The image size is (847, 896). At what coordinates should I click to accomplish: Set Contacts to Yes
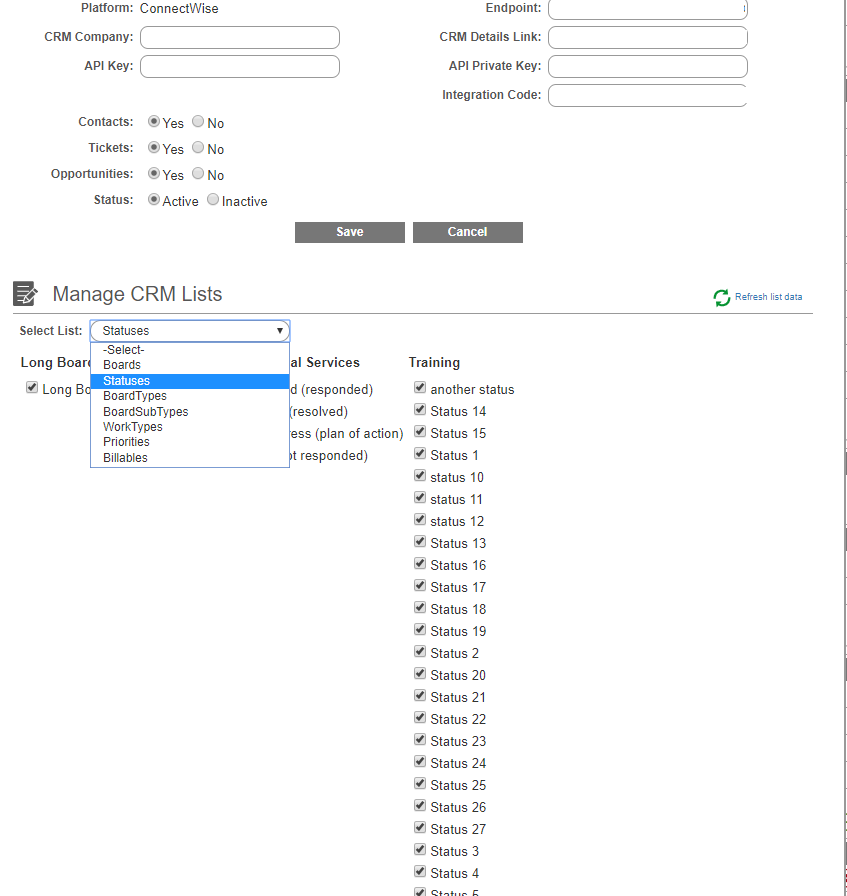point(154,121)
